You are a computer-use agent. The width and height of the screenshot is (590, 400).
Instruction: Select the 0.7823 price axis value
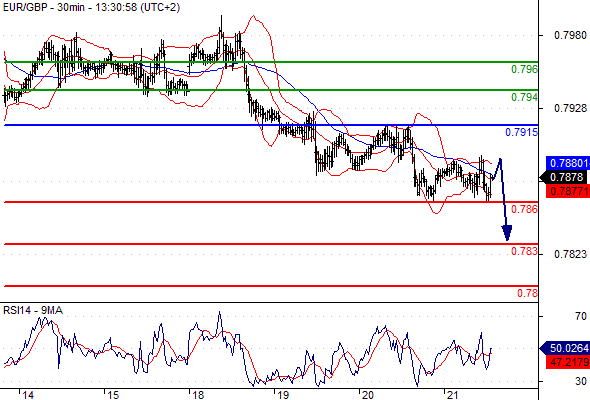(x=570, y=254)
